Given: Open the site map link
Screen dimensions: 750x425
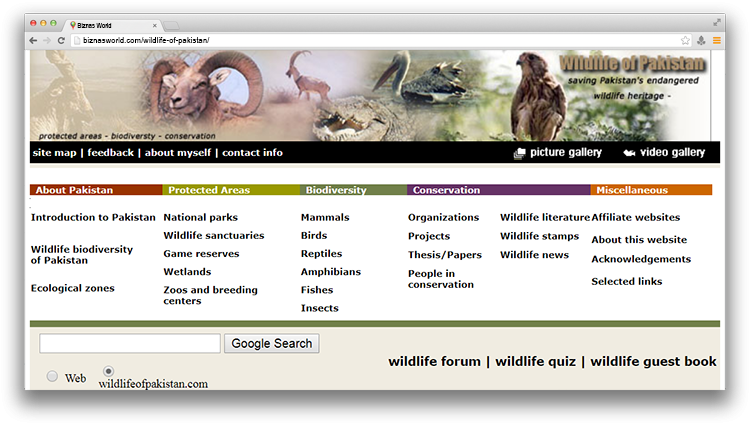Looking at the screenshot, I should (x=55, y=153).
